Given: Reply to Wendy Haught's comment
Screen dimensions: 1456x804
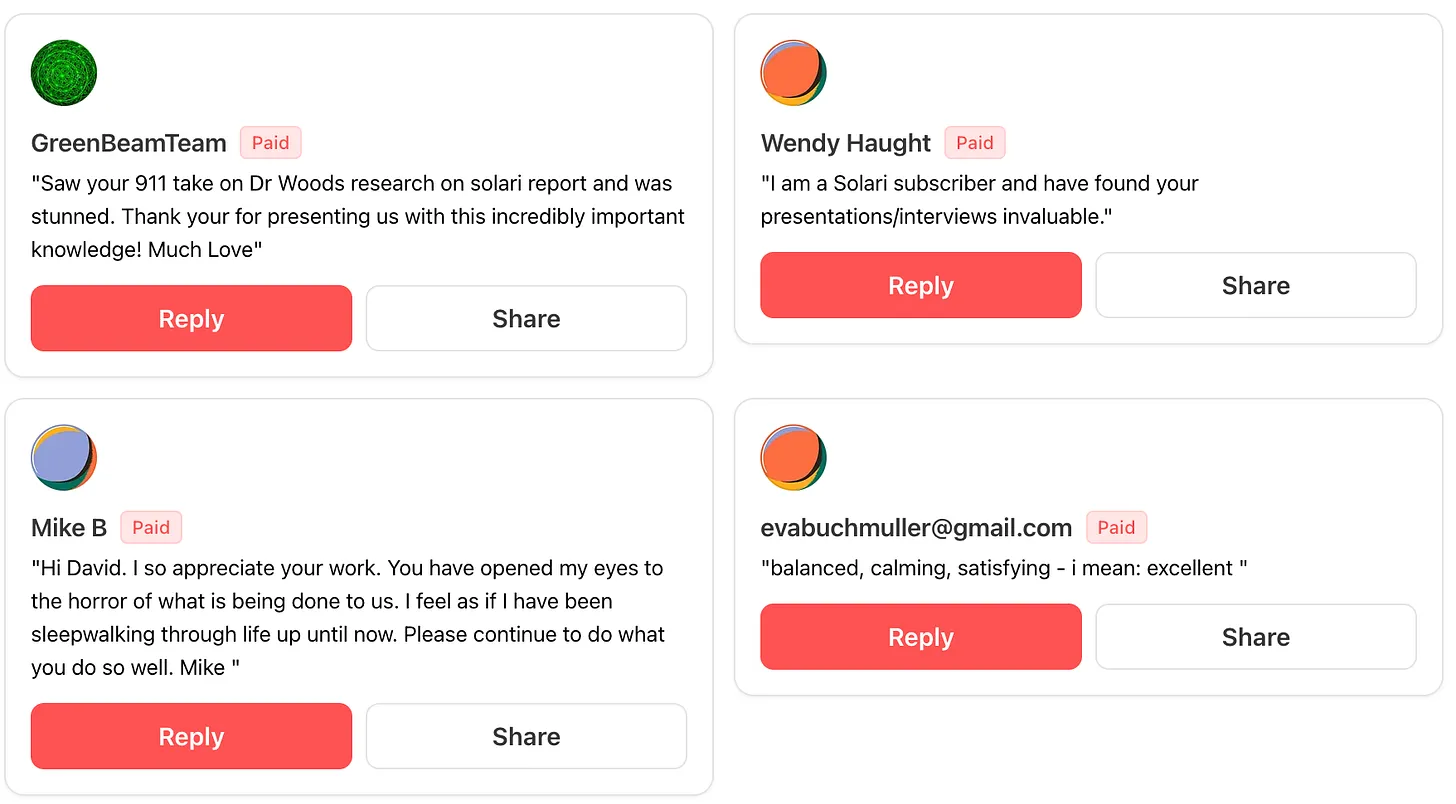Looking at the screenshot, I should [920, 286].
